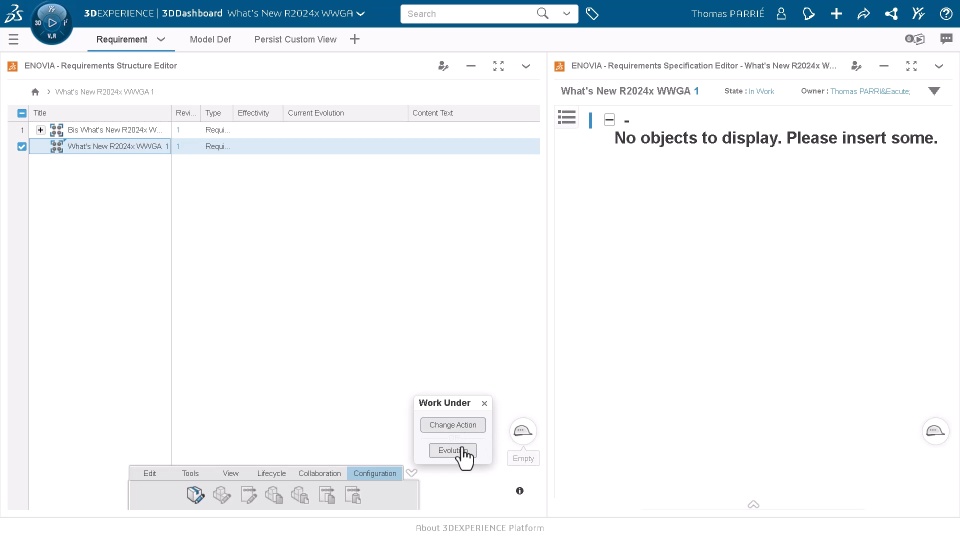Open Requirement tab dropdown chevron
The image size is (960, 540).
(161, 39)
